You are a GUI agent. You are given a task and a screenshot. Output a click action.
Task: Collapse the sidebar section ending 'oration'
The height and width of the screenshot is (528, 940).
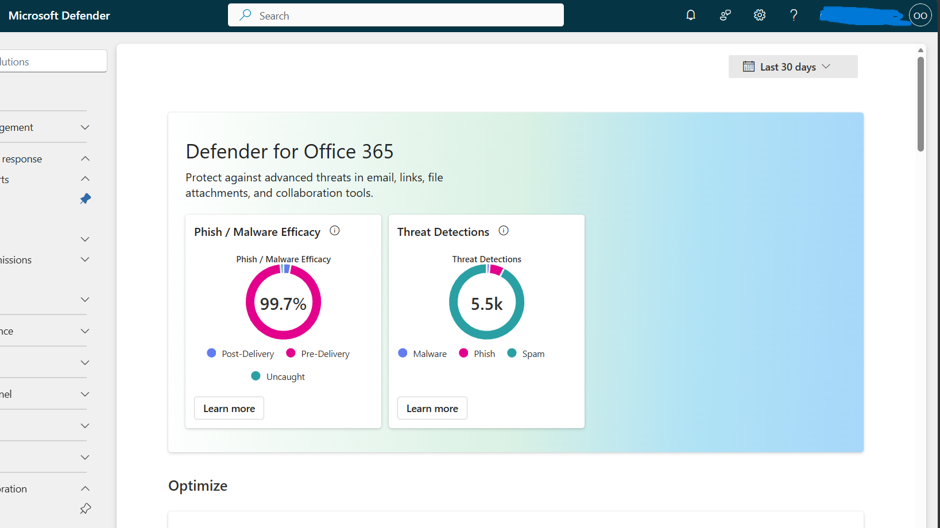click(x=85, y=488)
